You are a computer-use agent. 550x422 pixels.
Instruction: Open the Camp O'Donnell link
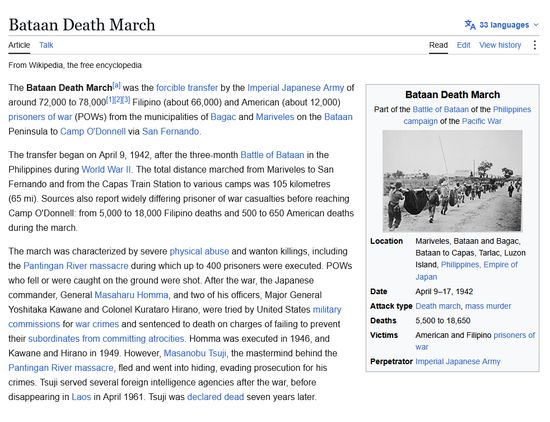[93, 132]
